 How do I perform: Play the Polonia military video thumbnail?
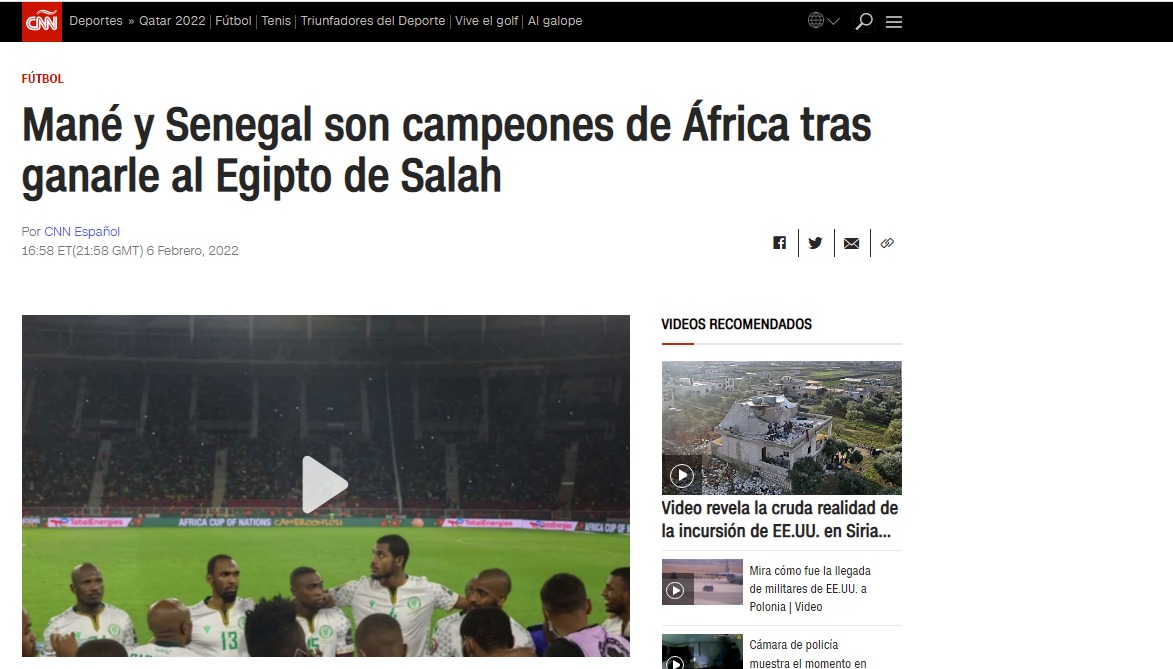(675, 590)
